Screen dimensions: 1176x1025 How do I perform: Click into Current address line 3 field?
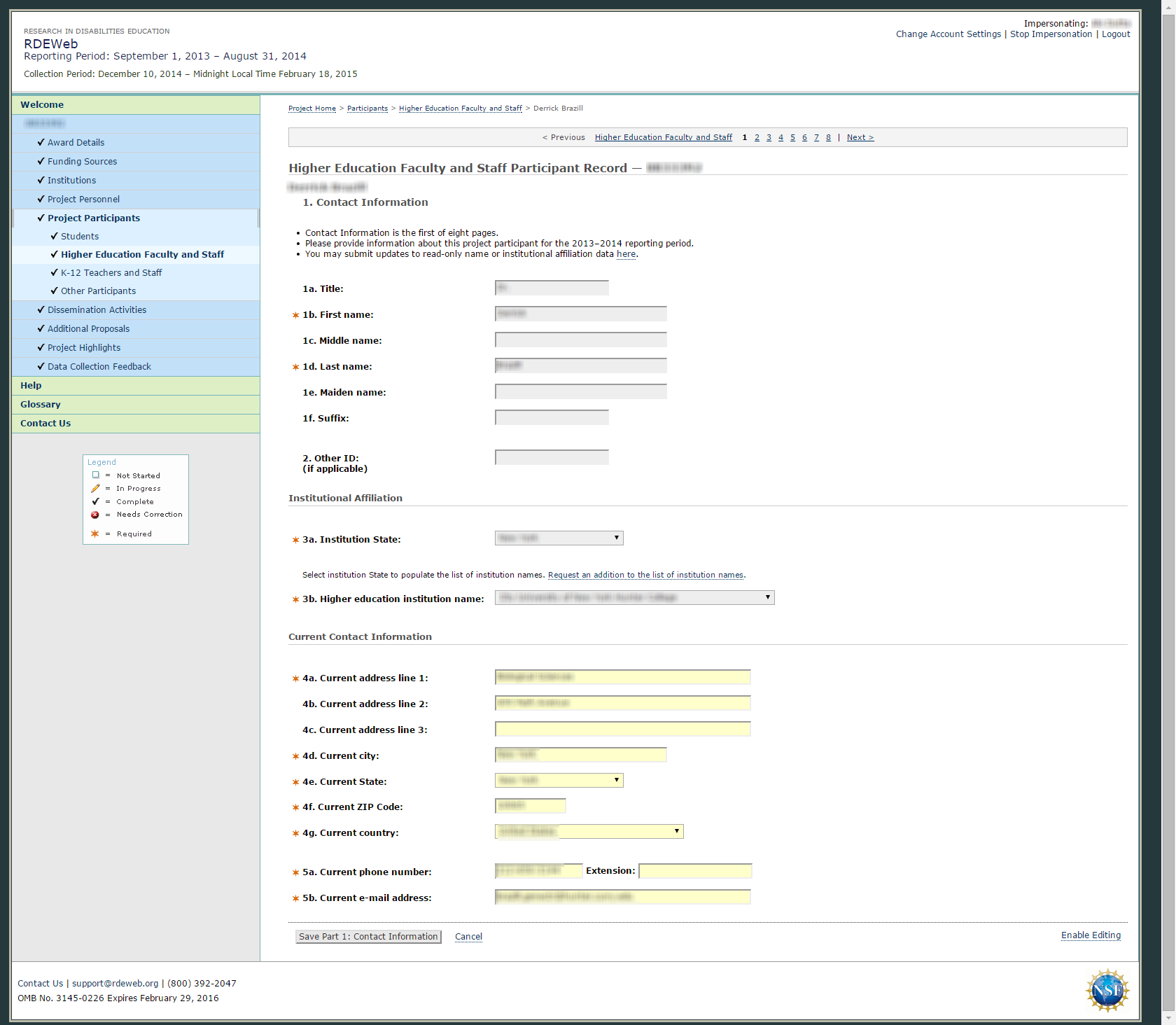pos(622,729)
